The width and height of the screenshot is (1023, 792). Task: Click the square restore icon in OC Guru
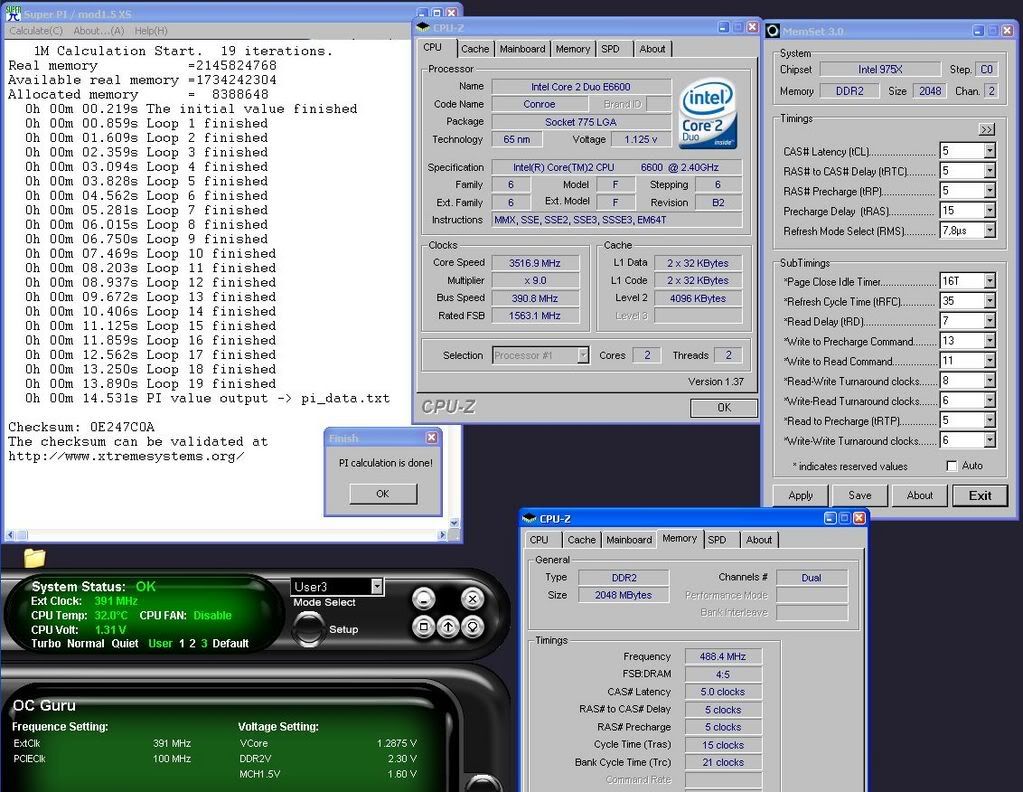423,628
